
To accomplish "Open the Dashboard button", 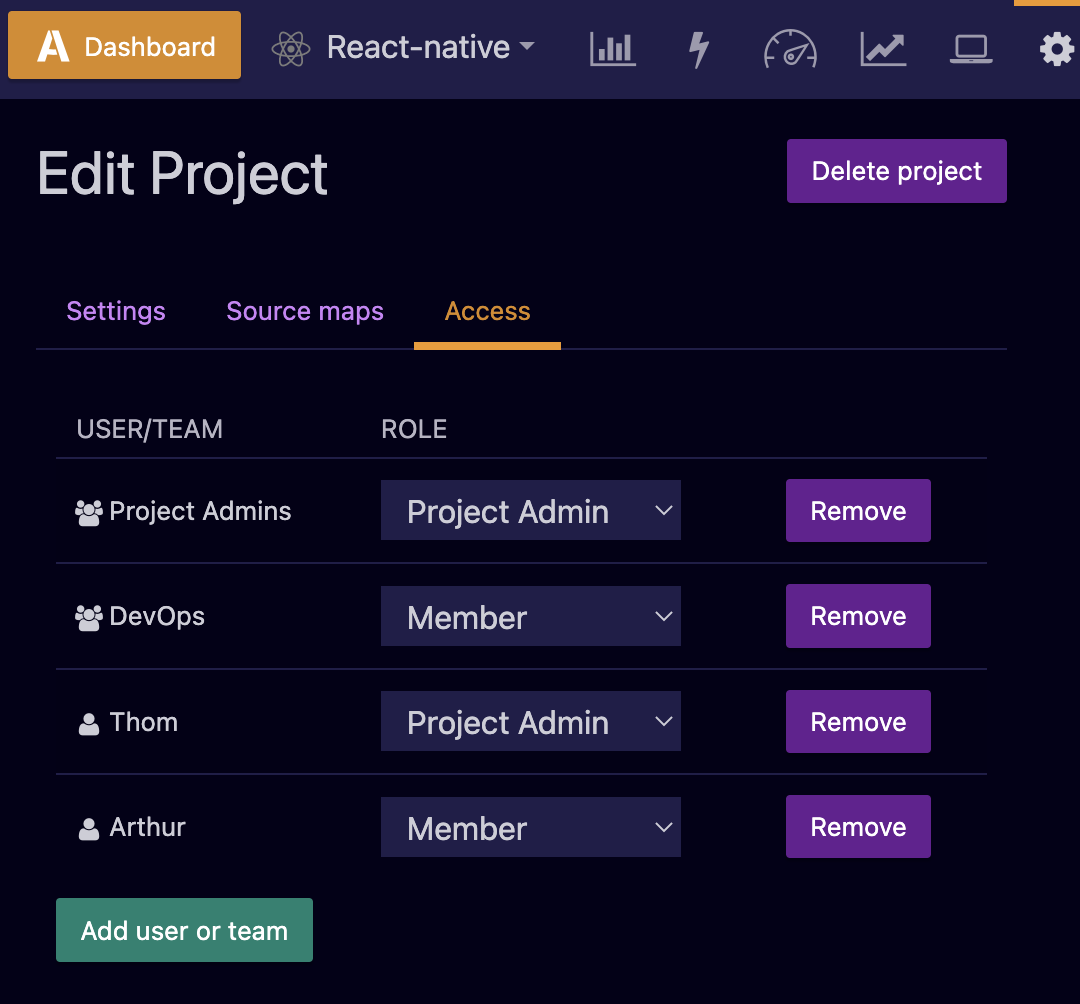I will coord(124,45).
